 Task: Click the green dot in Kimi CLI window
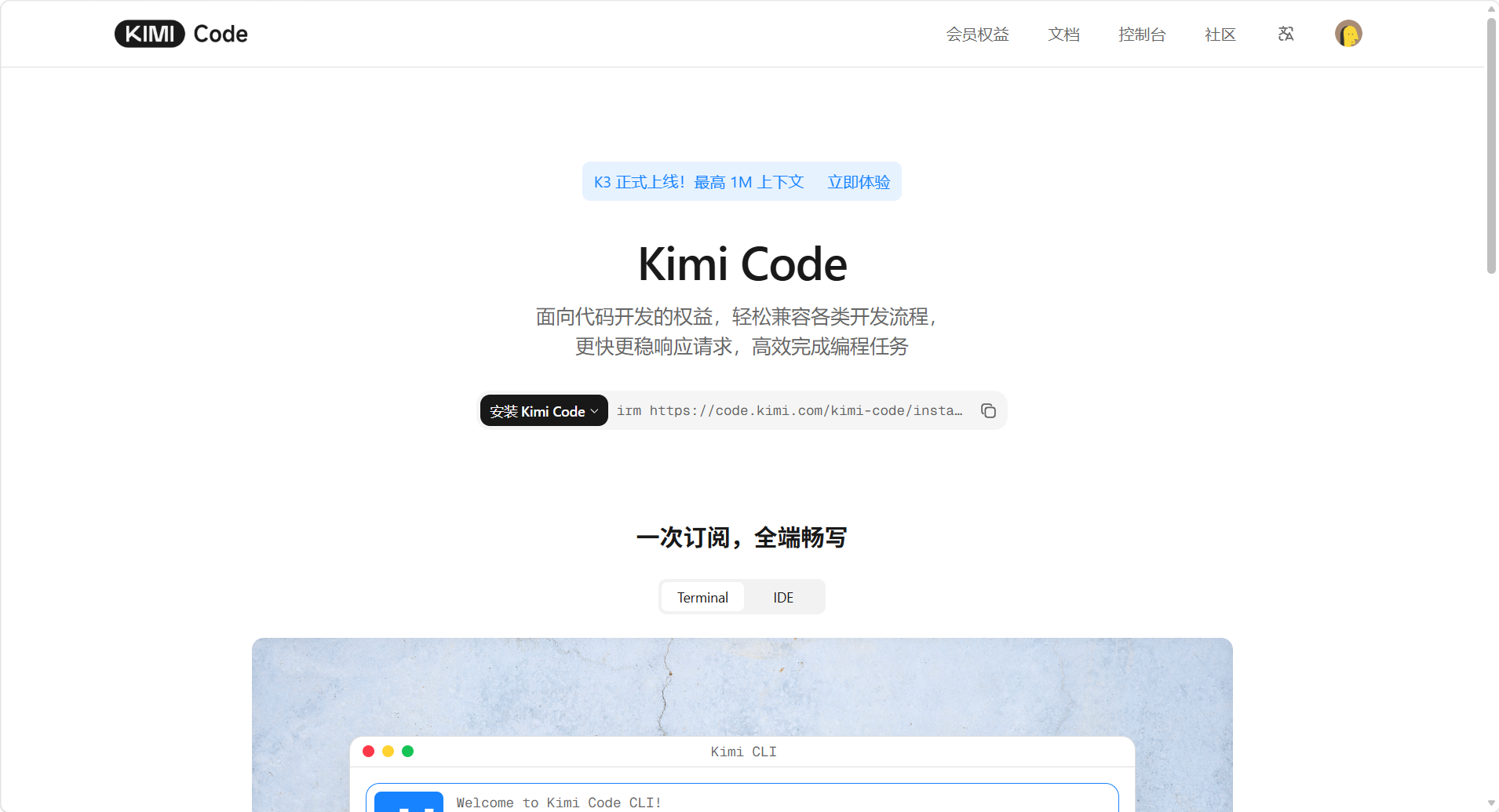coord(407,752)
